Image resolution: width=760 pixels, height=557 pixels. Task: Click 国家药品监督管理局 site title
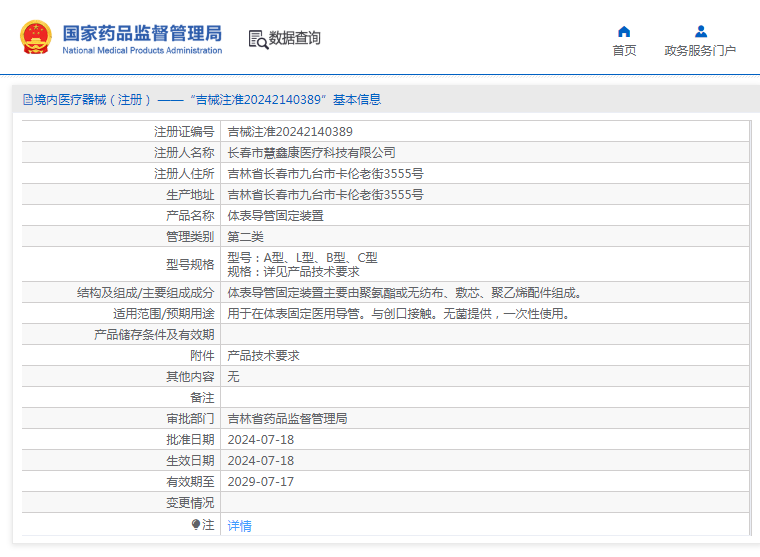(142, 33)
